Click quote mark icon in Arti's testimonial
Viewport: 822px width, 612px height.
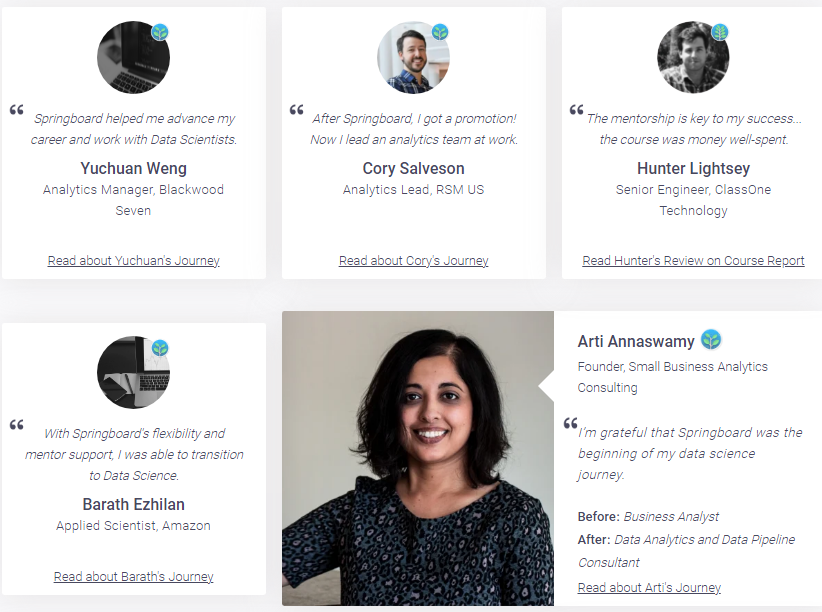click(x=571, y=423)
